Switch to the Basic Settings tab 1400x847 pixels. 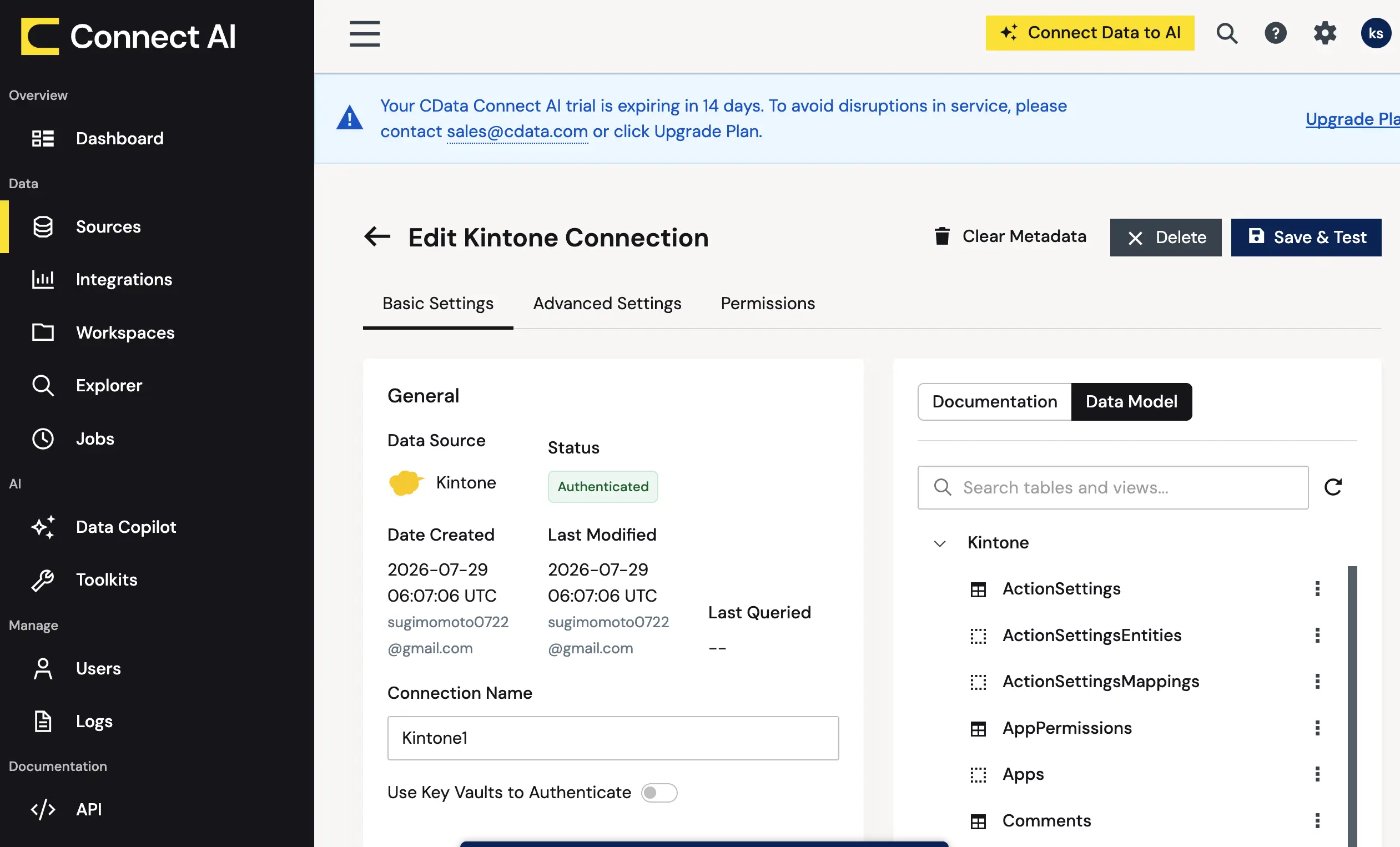pos(438,304)
